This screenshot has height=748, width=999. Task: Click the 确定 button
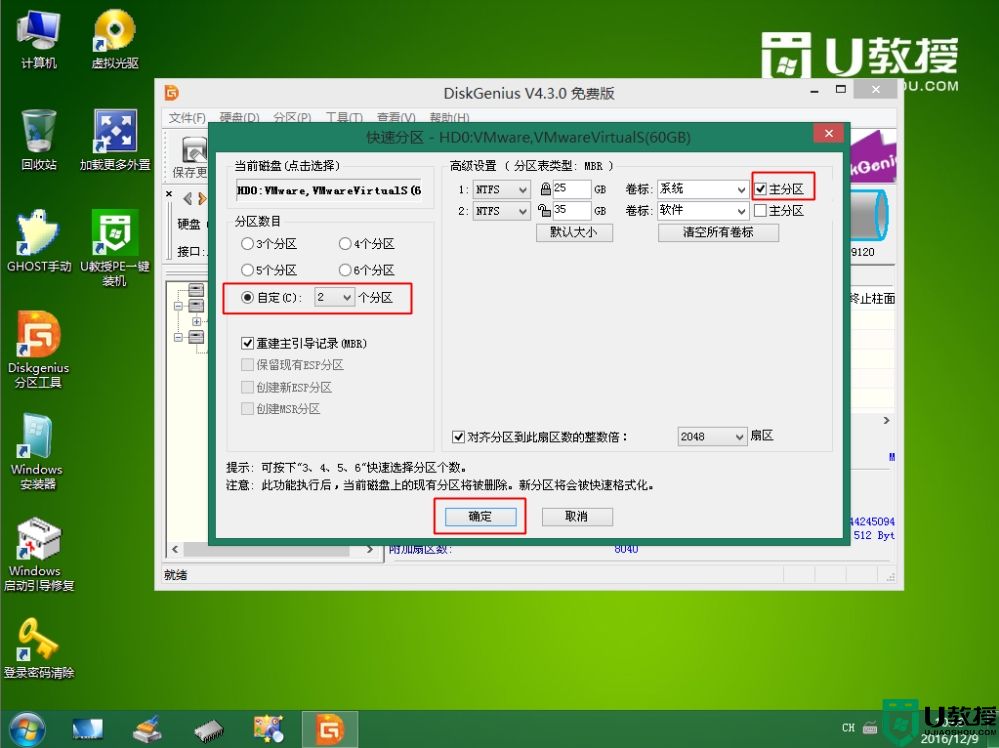click(x=480, y=517)
